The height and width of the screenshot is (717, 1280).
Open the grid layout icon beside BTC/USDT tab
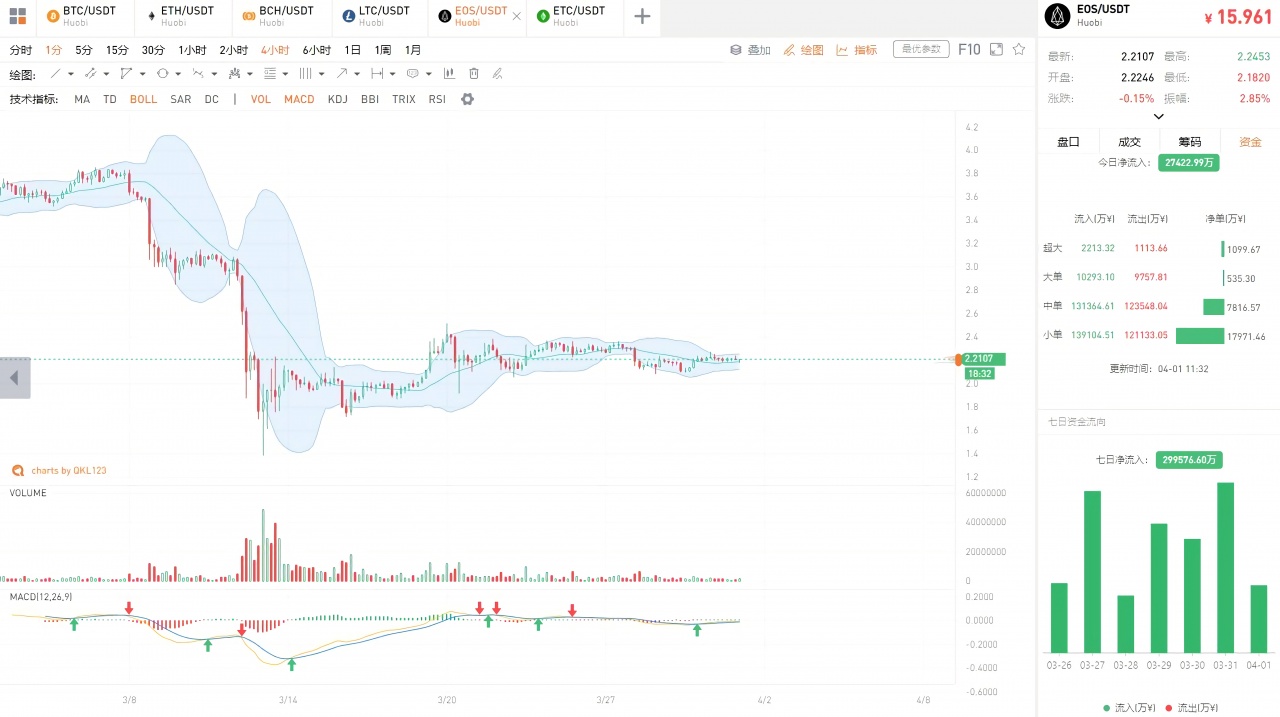17,16
